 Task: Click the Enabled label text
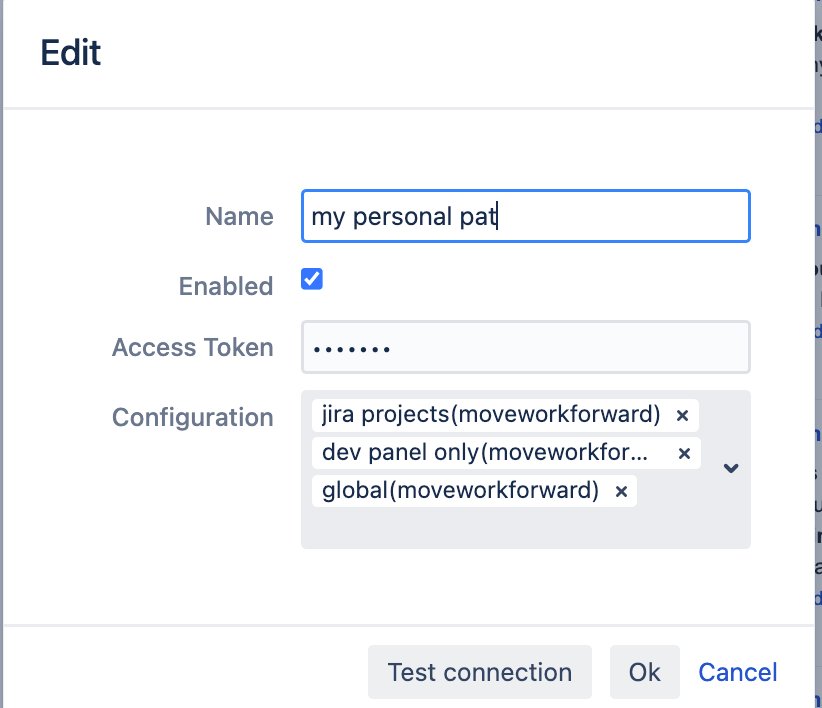(226, 286)
